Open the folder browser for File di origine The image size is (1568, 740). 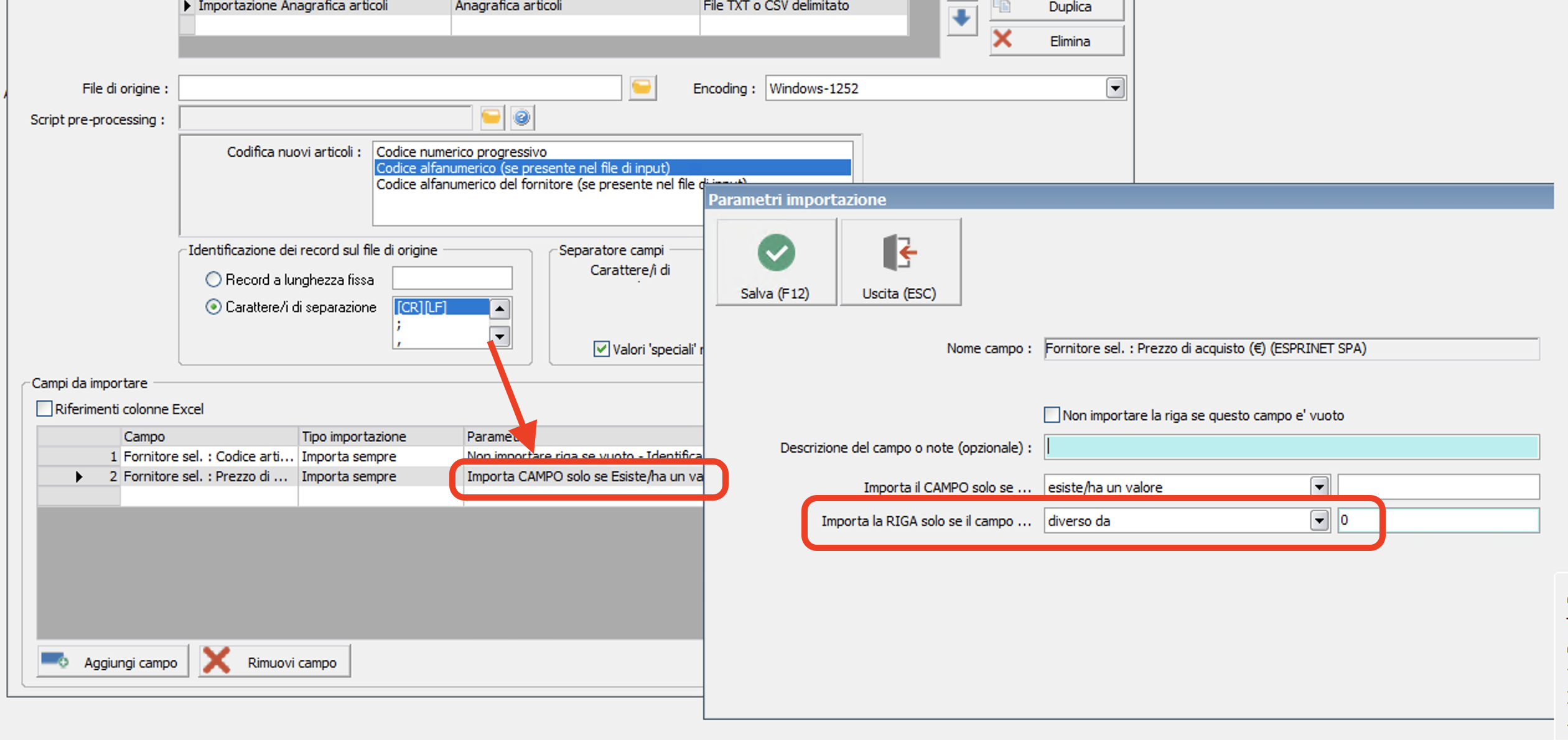coord(642,88)
